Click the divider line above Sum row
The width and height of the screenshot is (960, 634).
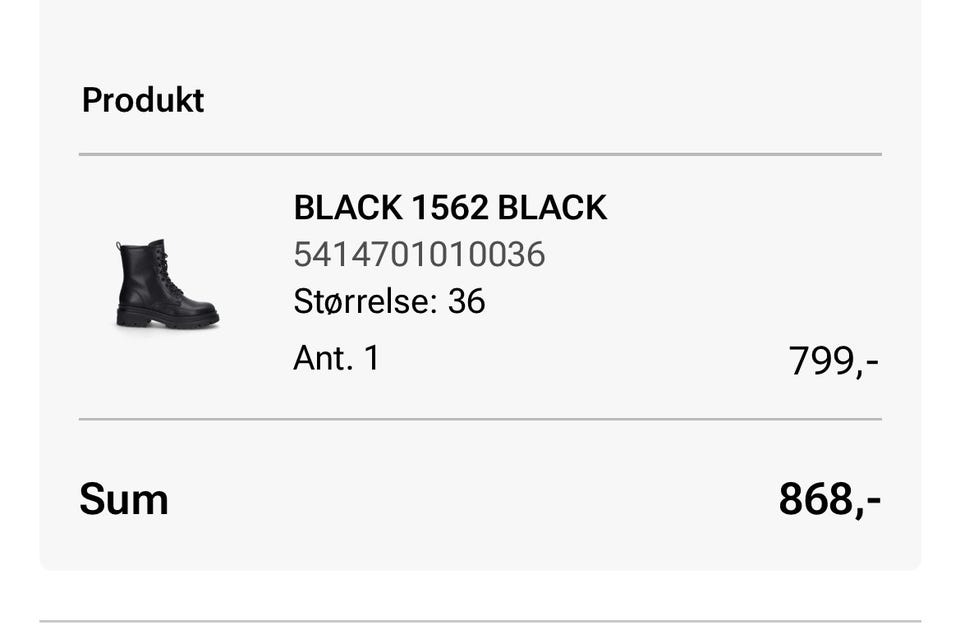pos(480,419)
